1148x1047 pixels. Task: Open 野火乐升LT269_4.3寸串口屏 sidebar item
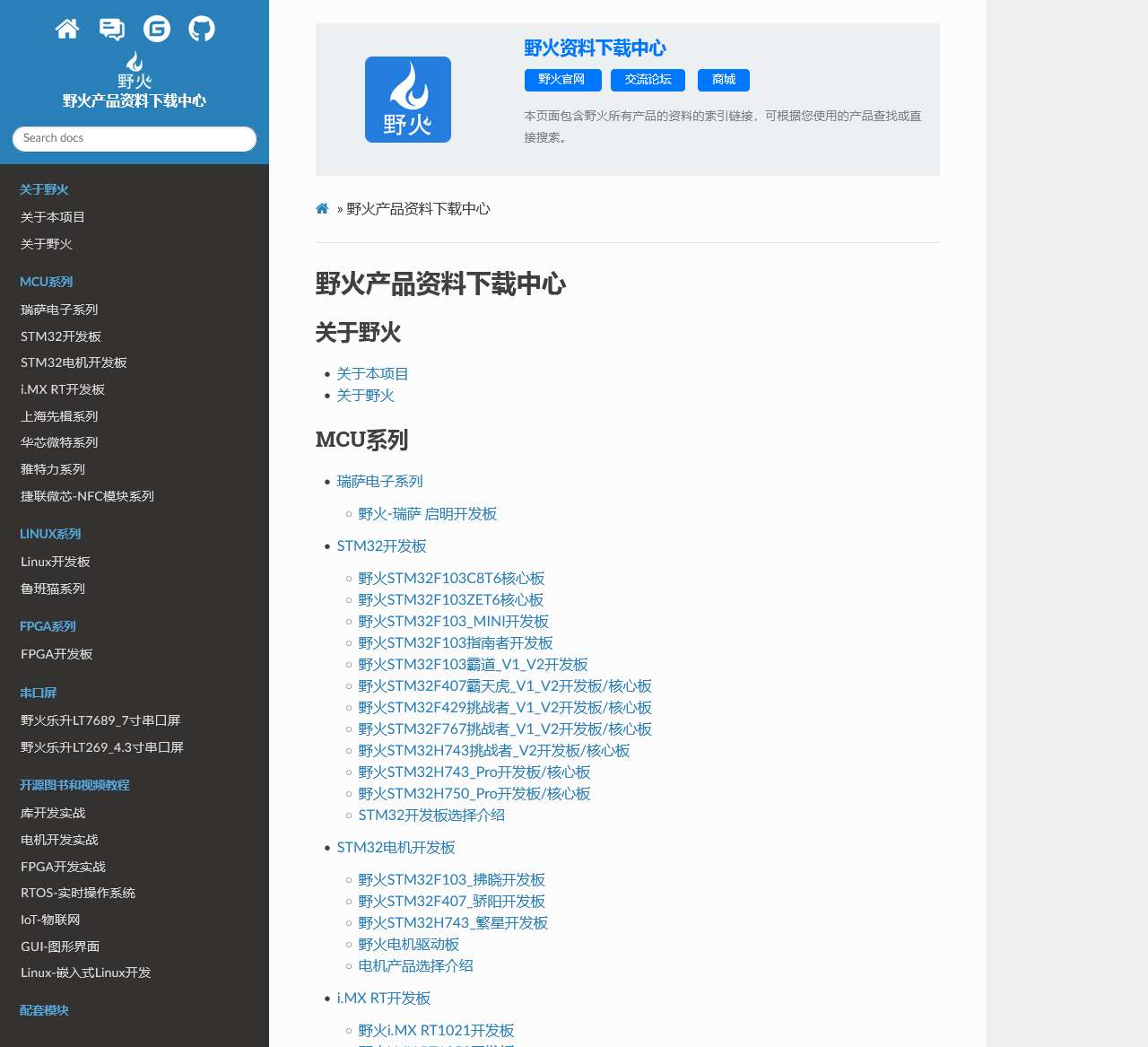point(102,747)
